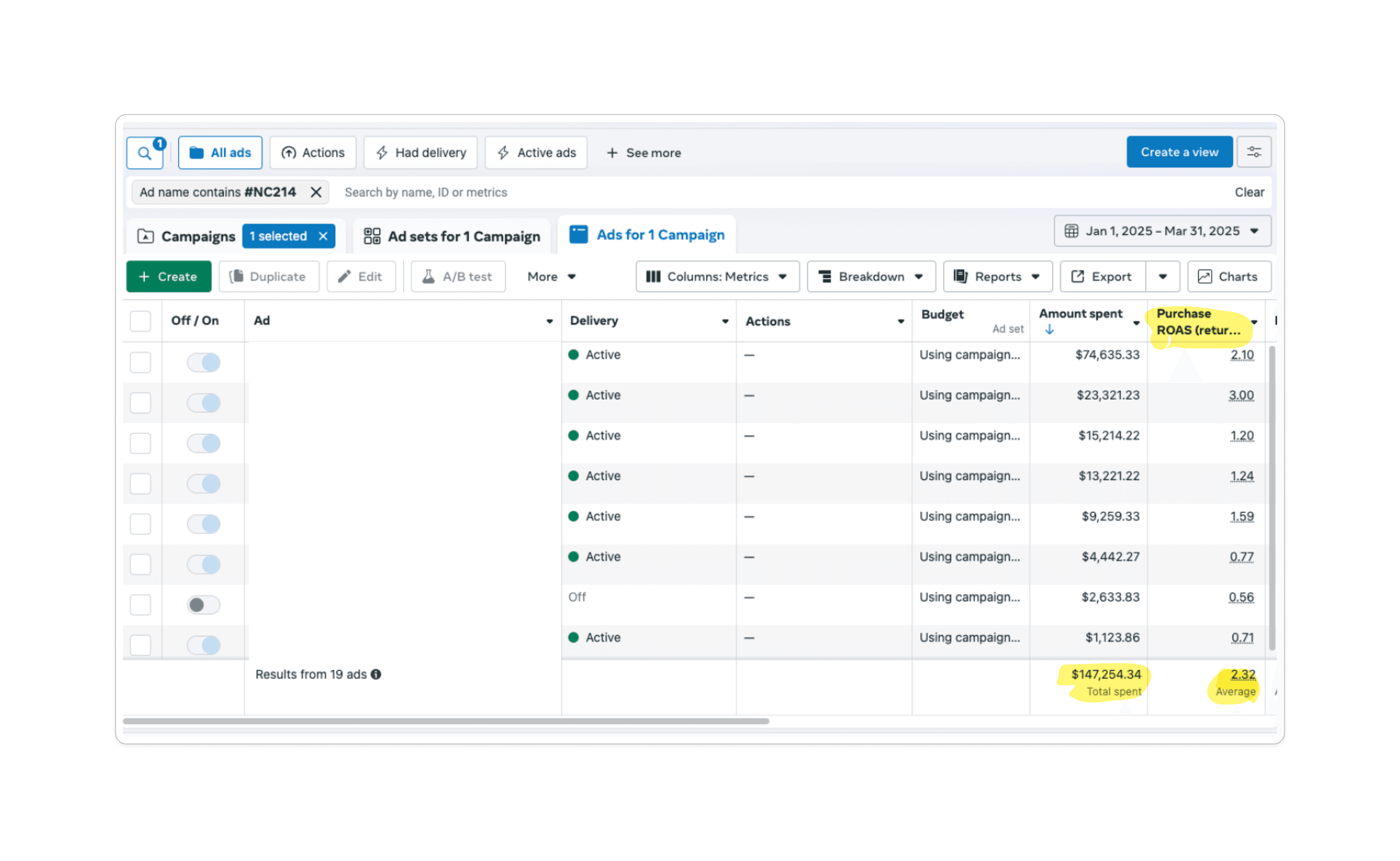Screen dimensions: 1400x861
Task: Tick the checkbox in the $74,635.33 row
Action: tap(140, 362)
